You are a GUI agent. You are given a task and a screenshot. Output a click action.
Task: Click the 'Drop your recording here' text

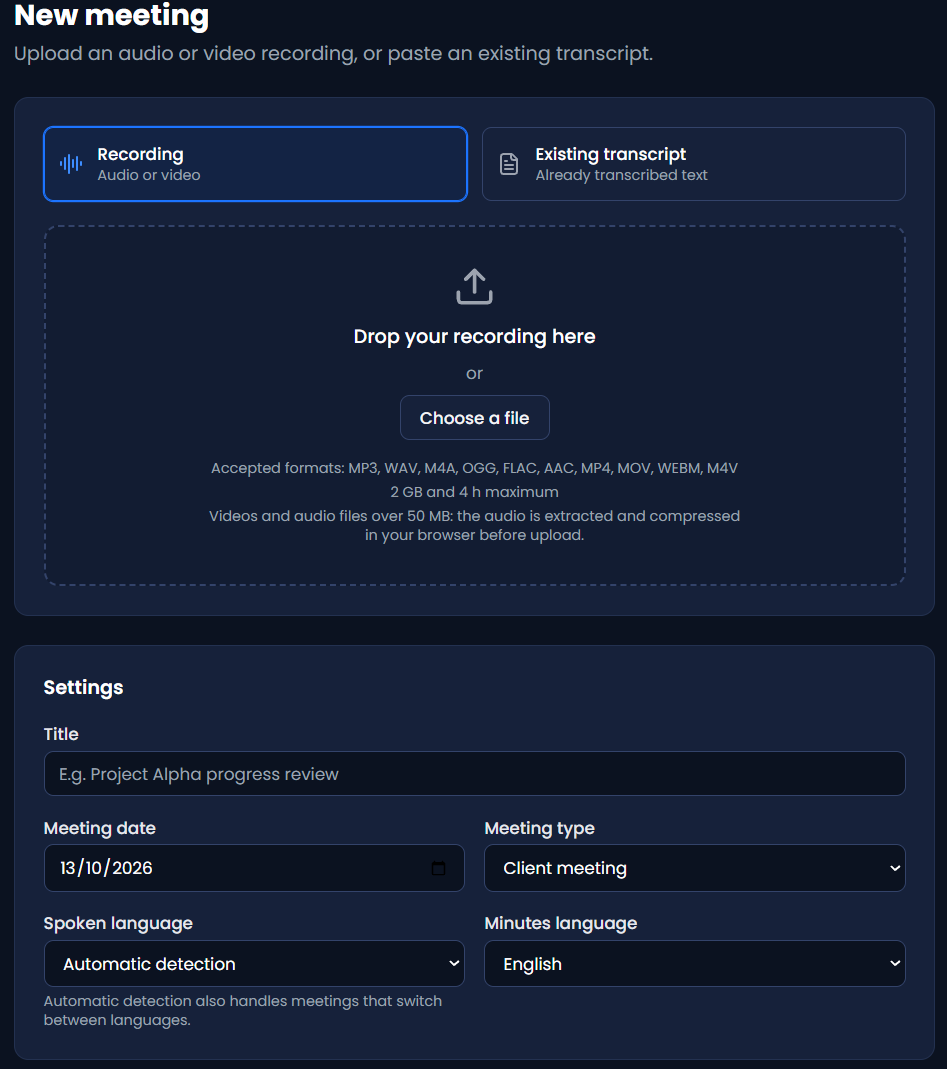[475, 336]
